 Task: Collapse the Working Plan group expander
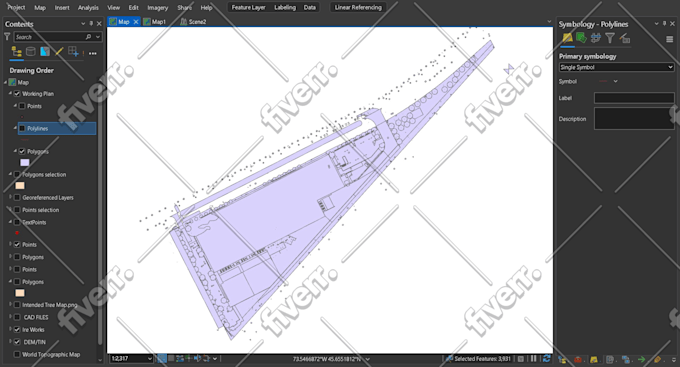(x=10, y=93)
